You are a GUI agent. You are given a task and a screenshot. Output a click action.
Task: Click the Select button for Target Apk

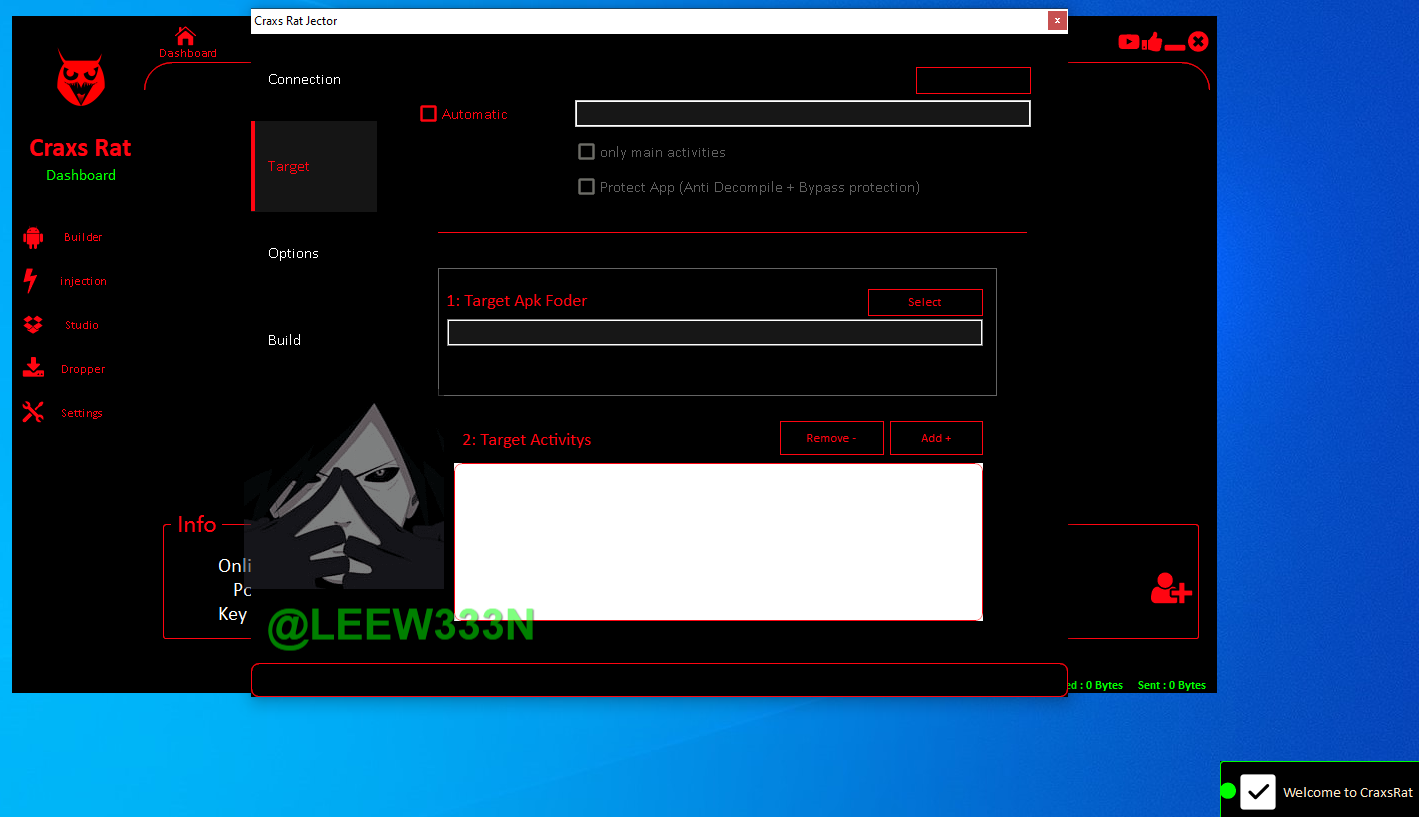(925, 302)
